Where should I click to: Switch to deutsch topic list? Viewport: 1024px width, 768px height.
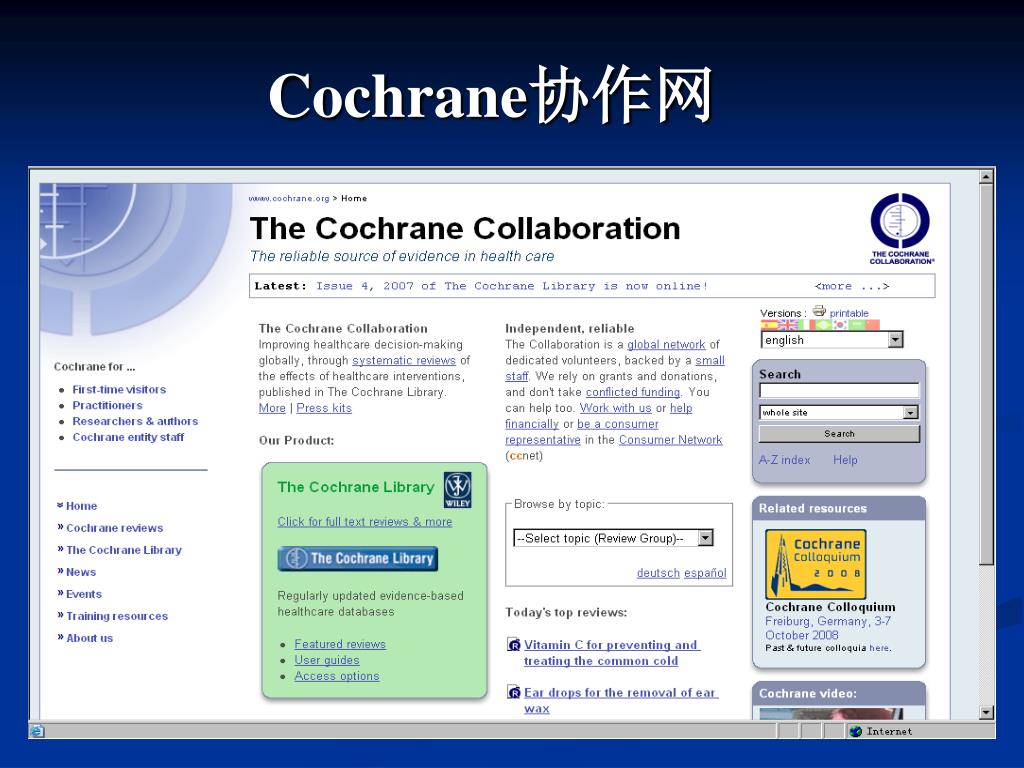658,573
